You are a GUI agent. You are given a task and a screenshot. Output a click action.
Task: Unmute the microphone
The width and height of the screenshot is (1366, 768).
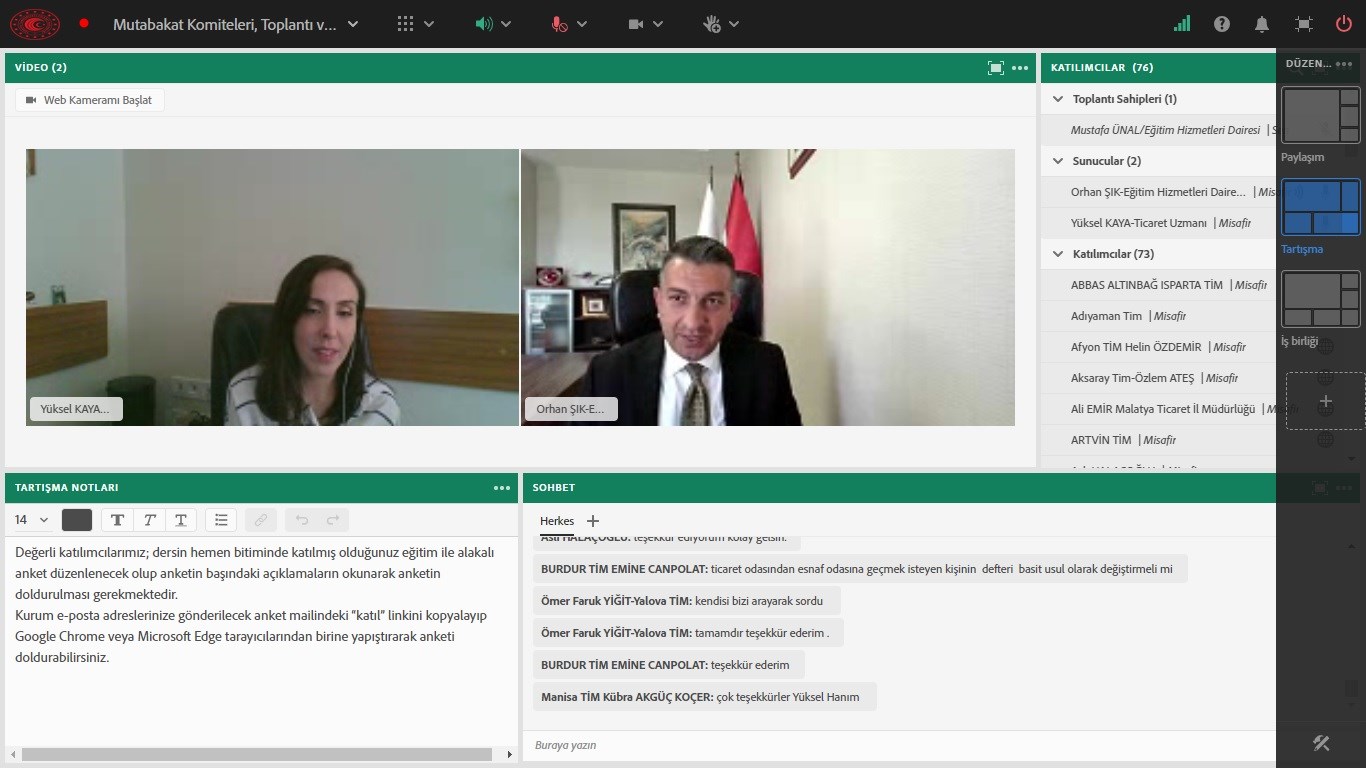click(559, 24)
